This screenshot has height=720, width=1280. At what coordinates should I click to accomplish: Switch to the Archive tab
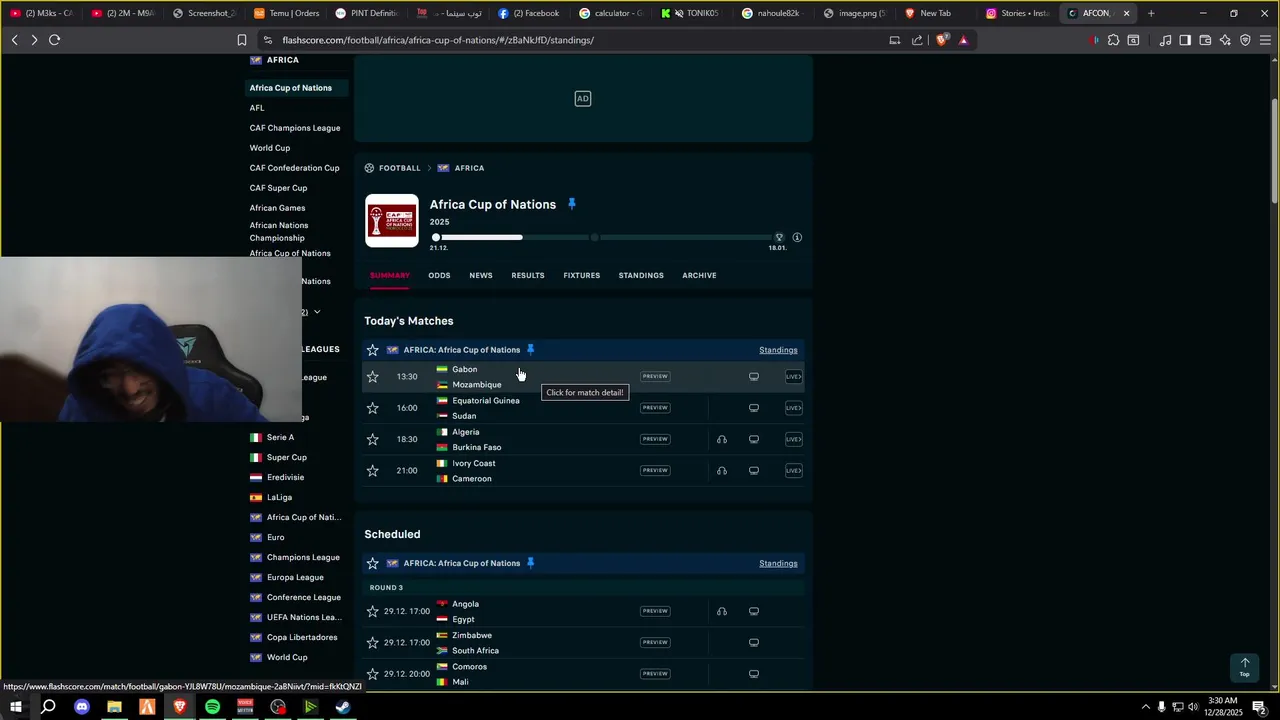point(699,275)
